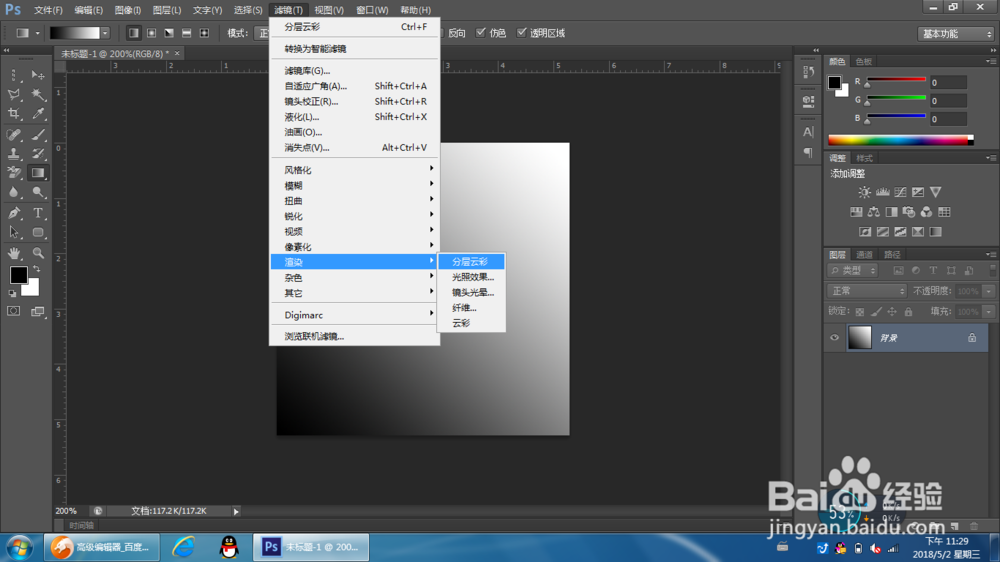Image resolution: width=1000 pixels, height=562 pixels.
Task: Choose 云彩 in the render submenu
Action: [x=471, y=323]
